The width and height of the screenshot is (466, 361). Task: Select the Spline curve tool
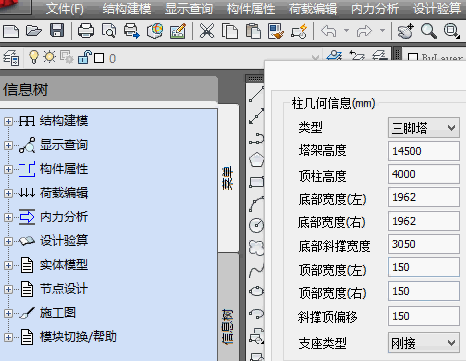pos(256,270)
